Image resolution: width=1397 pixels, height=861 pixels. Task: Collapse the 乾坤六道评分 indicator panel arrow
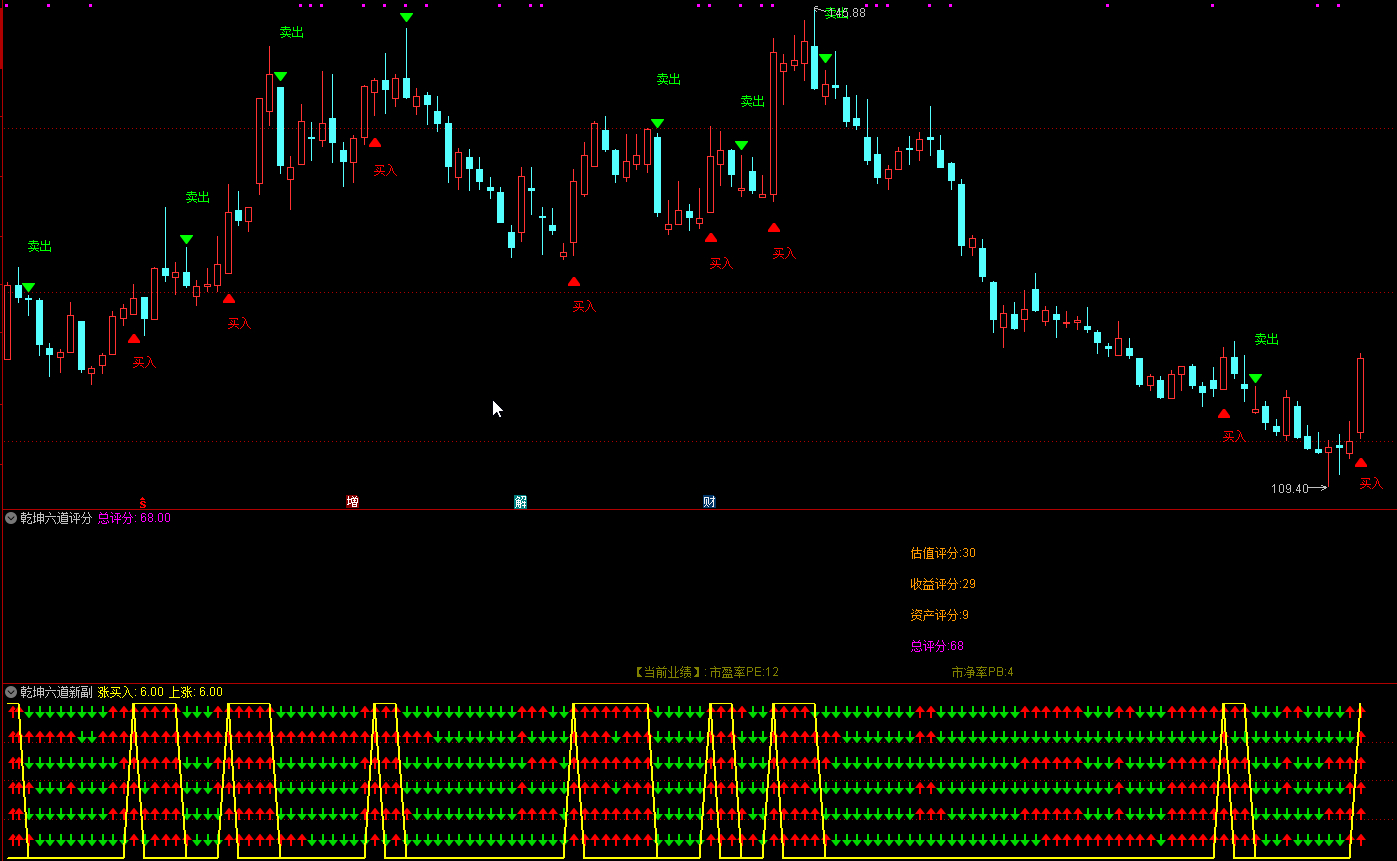(11, 518)
